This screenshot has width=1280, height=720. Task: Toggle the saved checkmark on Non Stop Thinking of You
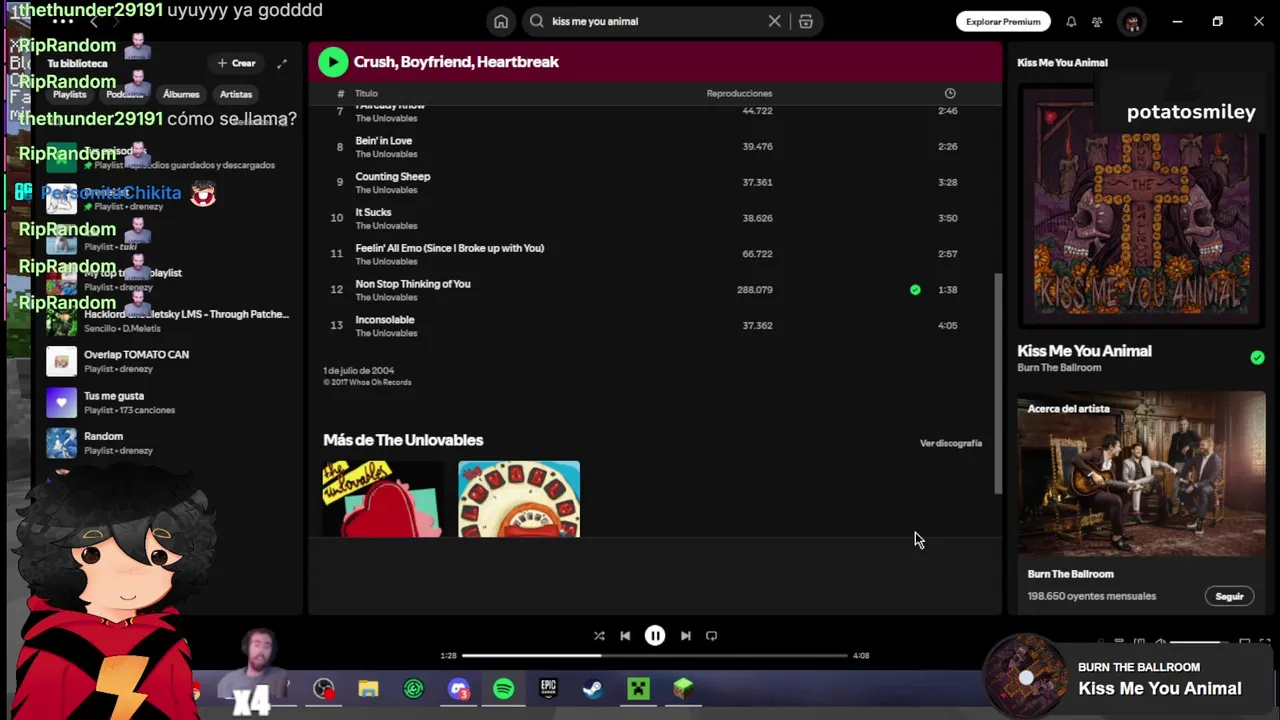coord(915,290)
